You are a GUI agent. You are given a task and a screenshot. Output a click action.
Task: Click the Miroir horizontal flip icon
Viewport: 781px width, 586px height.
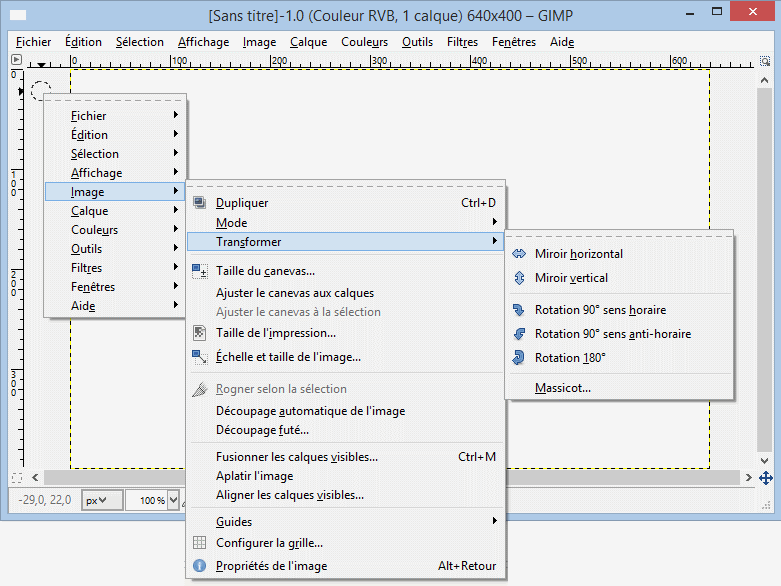click(519, 254)
